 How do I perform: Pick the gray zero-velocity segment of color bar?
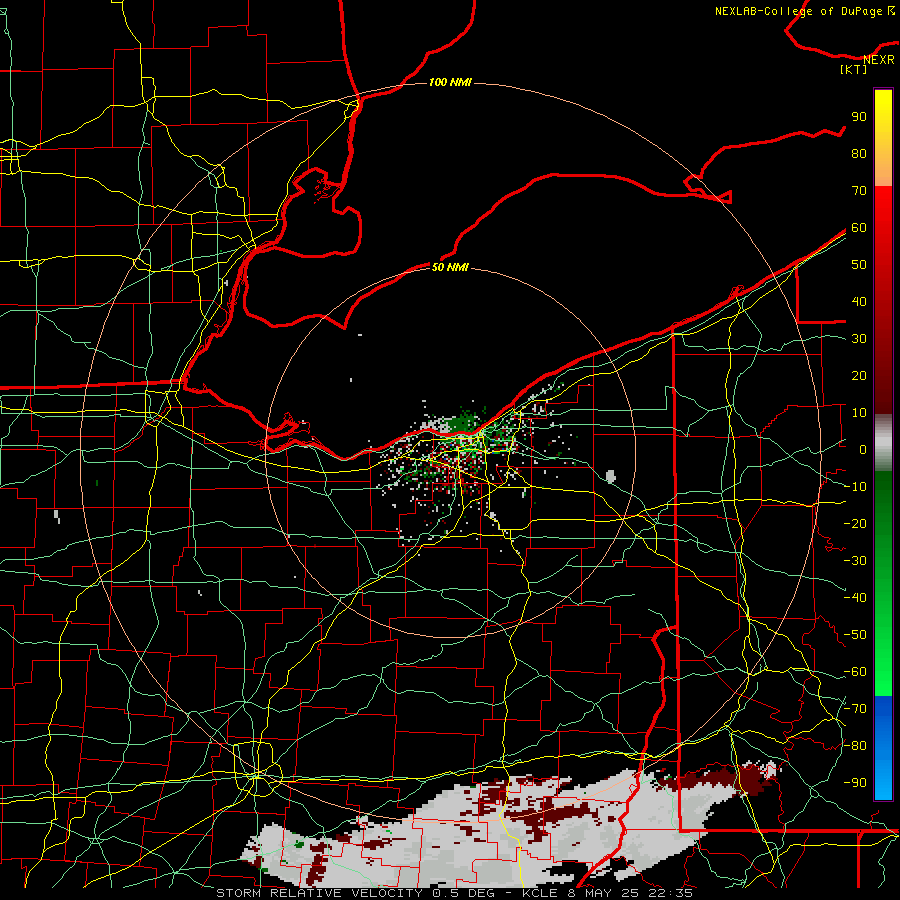[883, 443]
